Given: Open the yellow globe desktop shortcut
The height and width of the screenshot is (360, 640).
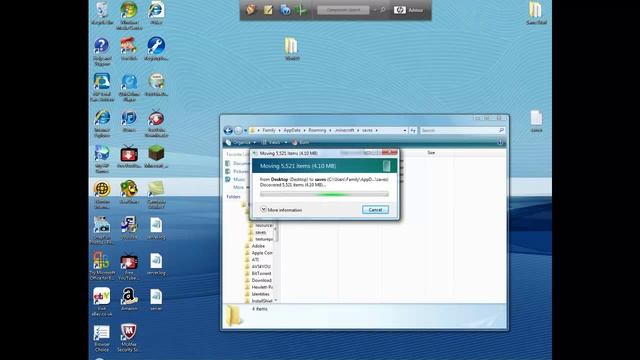Looking at the screenshot, I should coord(102,194).
